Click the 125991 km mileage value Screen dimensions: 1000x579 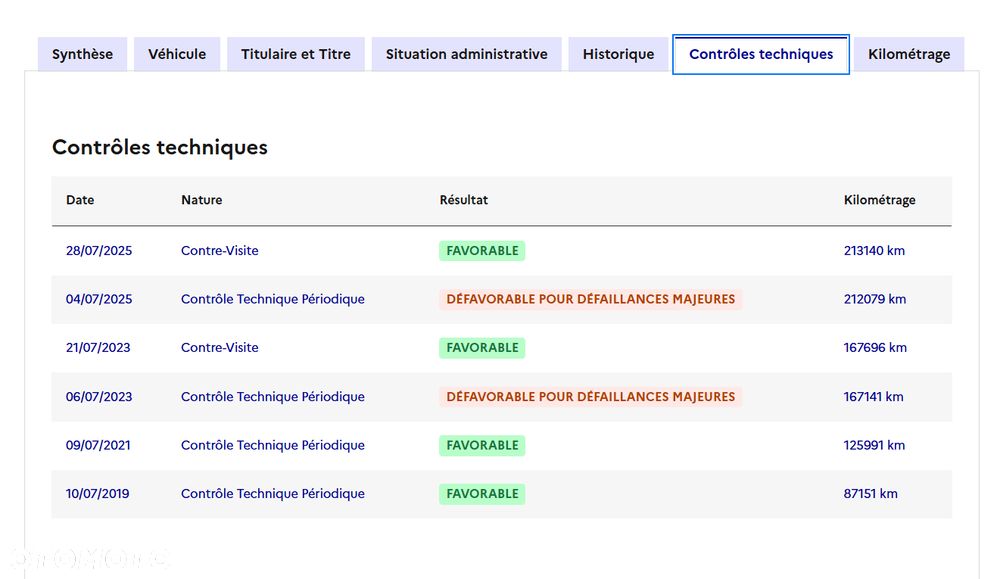[x=874, y=445]
